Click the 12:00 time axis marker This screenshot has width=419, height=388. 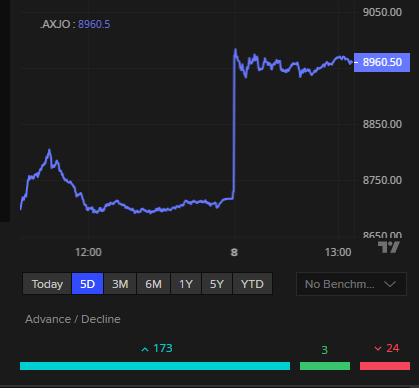pos(88,252)
